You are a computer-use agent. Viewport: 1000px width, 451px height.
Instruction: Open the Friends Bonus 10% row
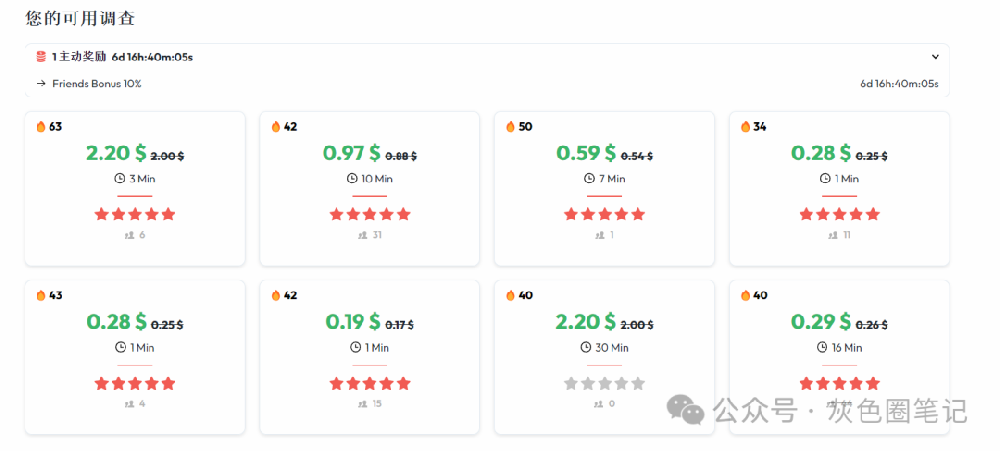coord(96,84)
